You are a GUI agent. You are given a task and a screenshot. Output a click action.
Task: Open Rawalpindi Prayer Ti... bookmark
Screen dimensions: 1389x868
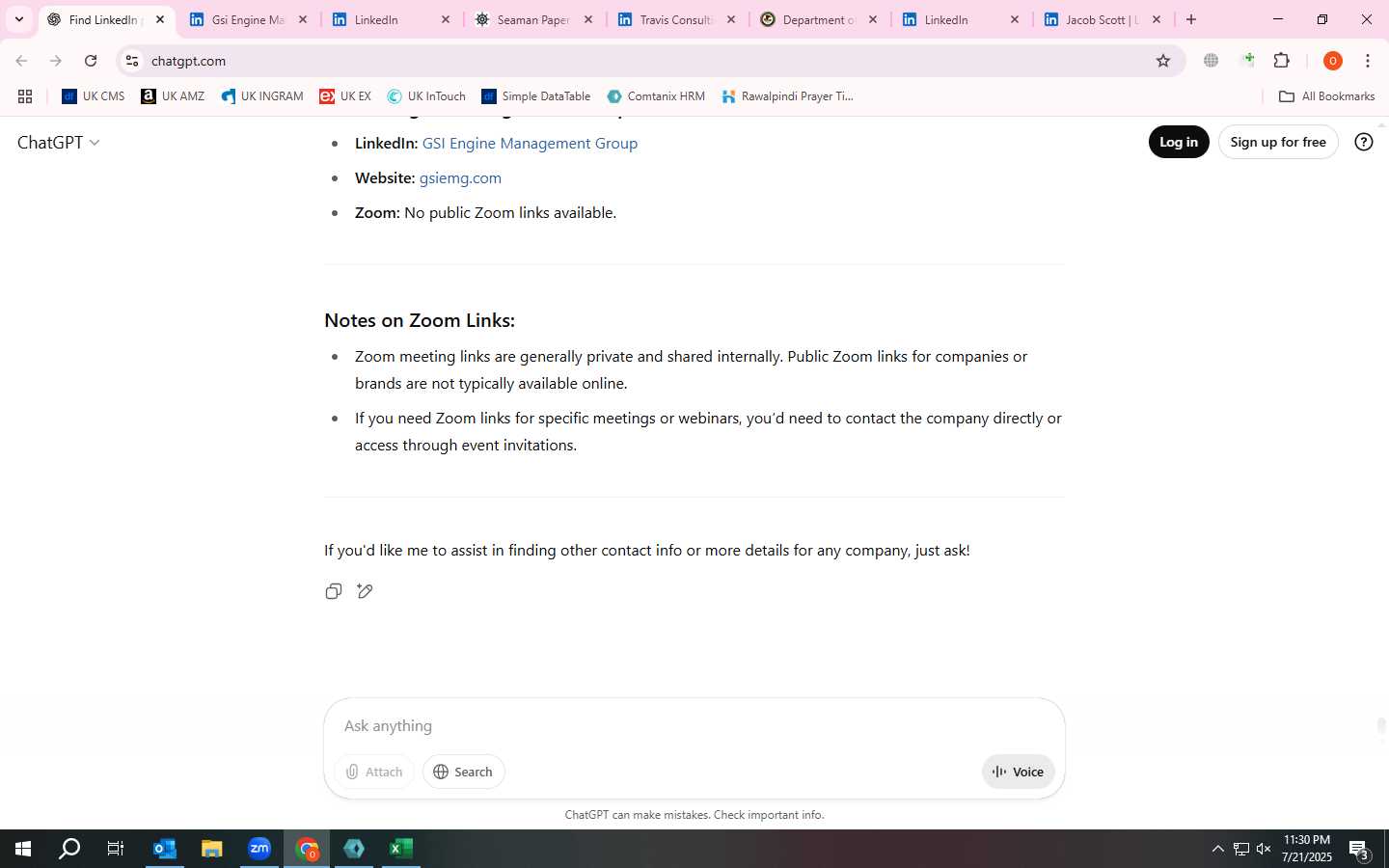click(x=787, y=96)
